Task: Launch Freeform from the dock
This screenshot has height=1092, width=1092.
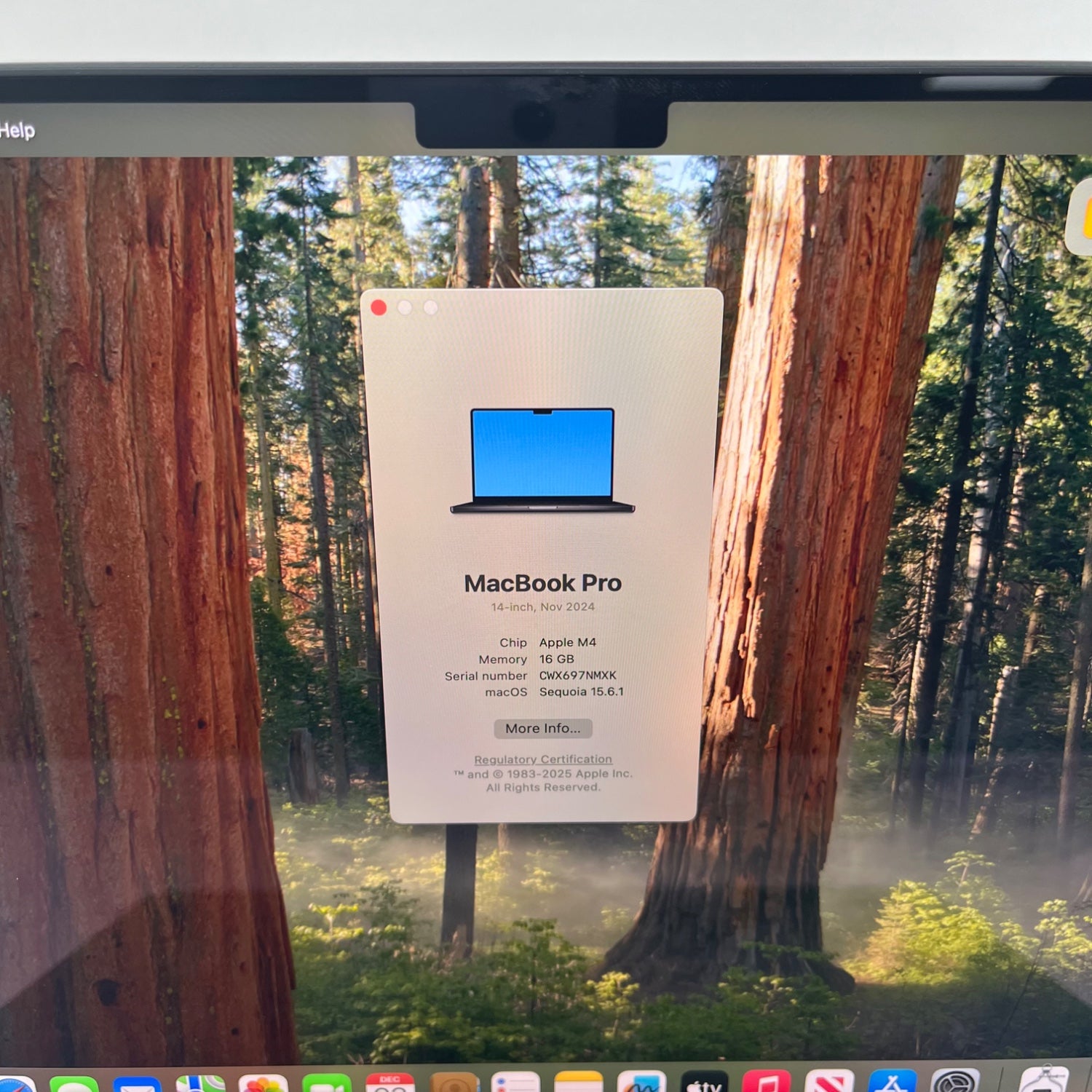Action: pos(641,1083)
